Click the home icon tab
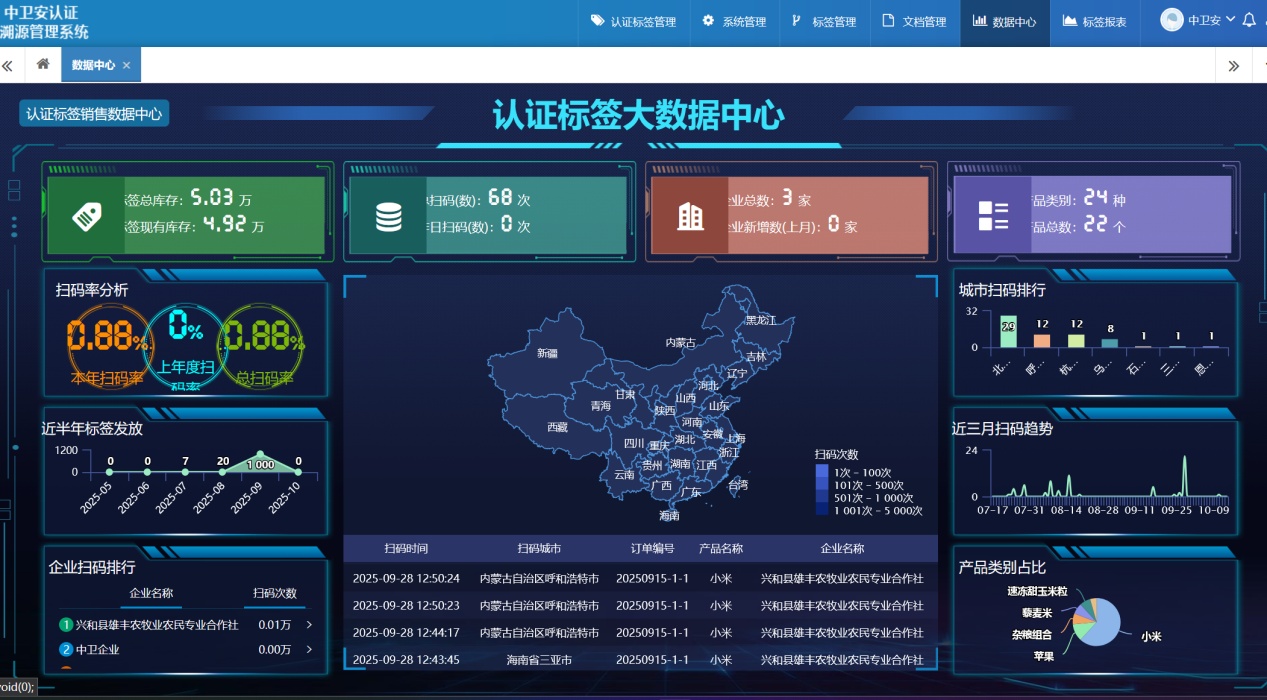This screenshot has height=700, width=1267. pos(43,65)
